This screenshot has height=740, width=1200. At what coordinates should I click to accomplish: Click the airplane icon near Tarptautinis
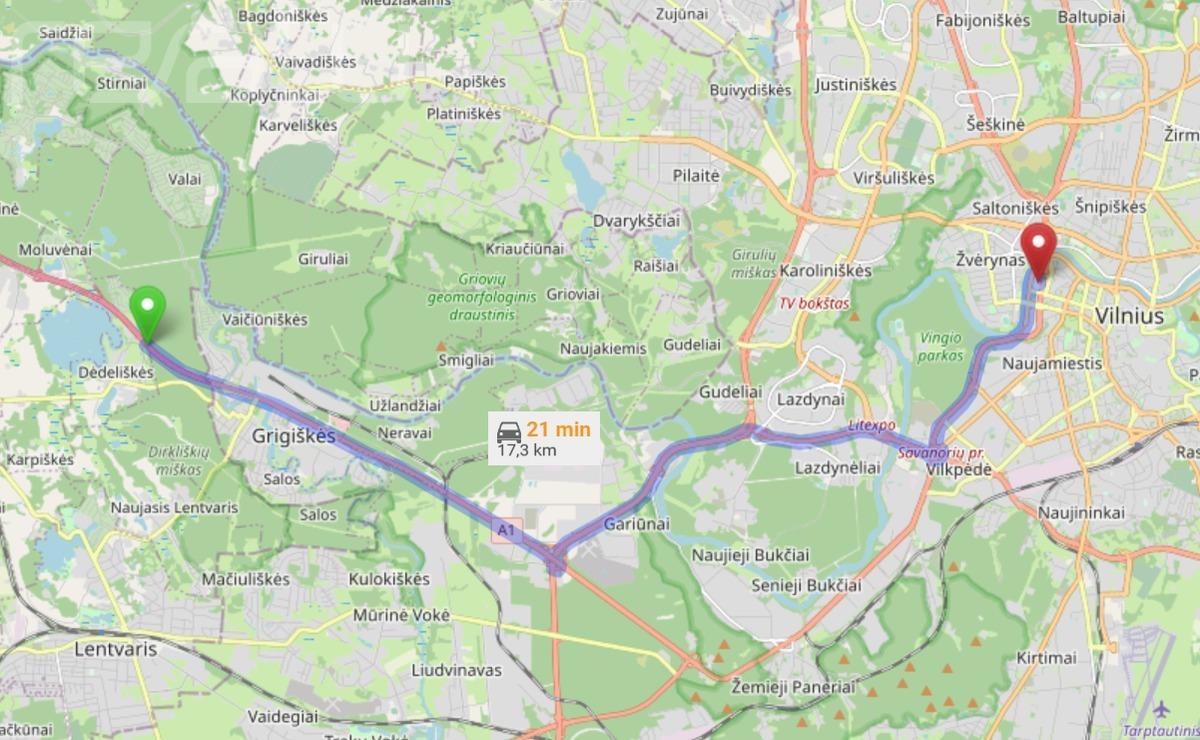1160,709
